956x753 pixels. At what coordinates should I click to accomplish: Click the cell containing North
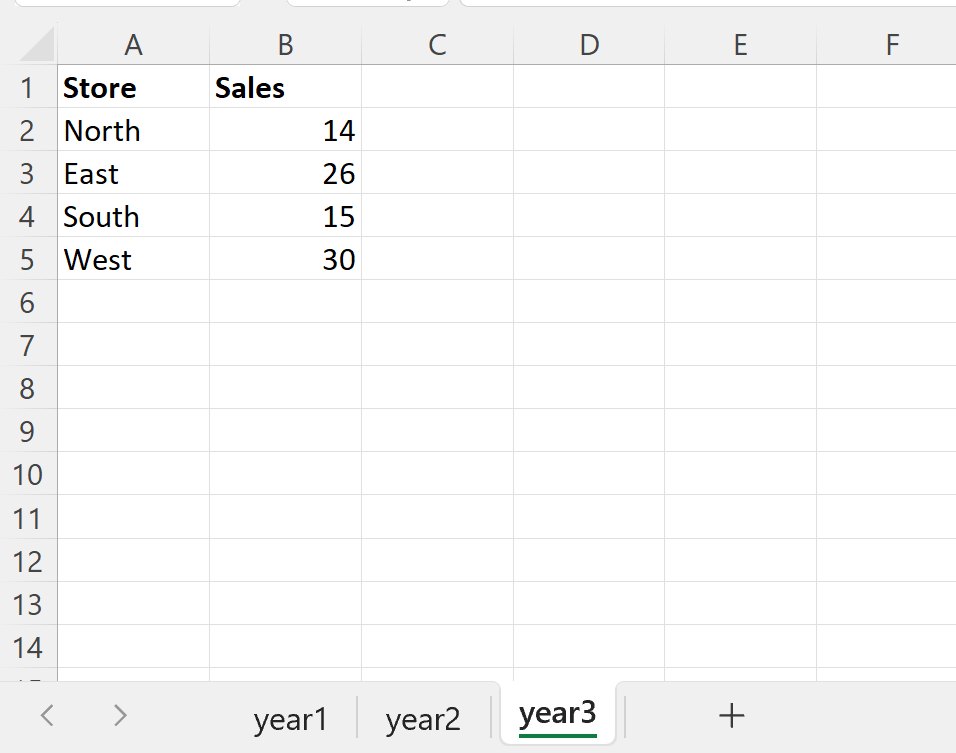point(133,130)
